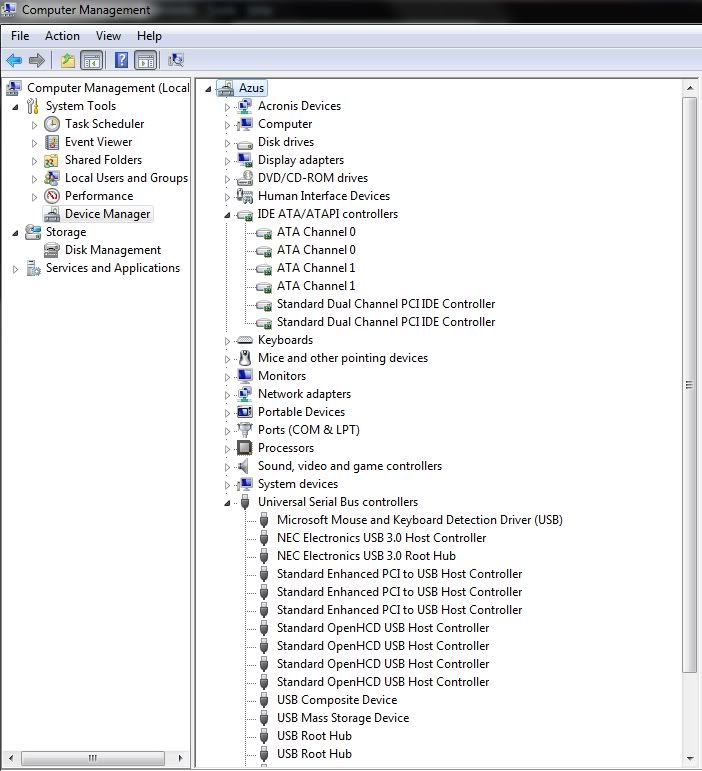Collapse the Storage node in left tree
This screenshot has height=771, width=702.
point(15,233)
